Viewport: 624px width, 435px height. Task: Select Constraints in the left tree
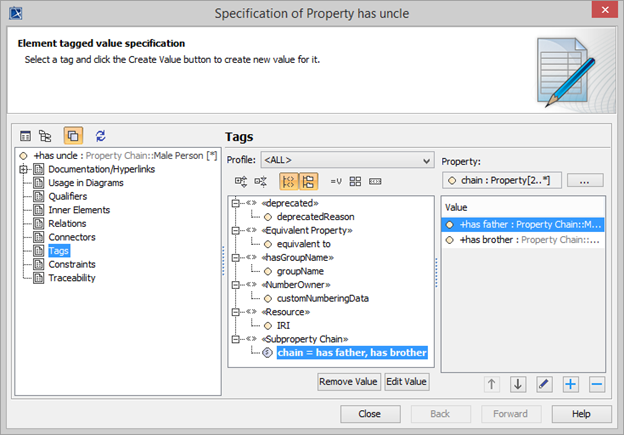72,264
